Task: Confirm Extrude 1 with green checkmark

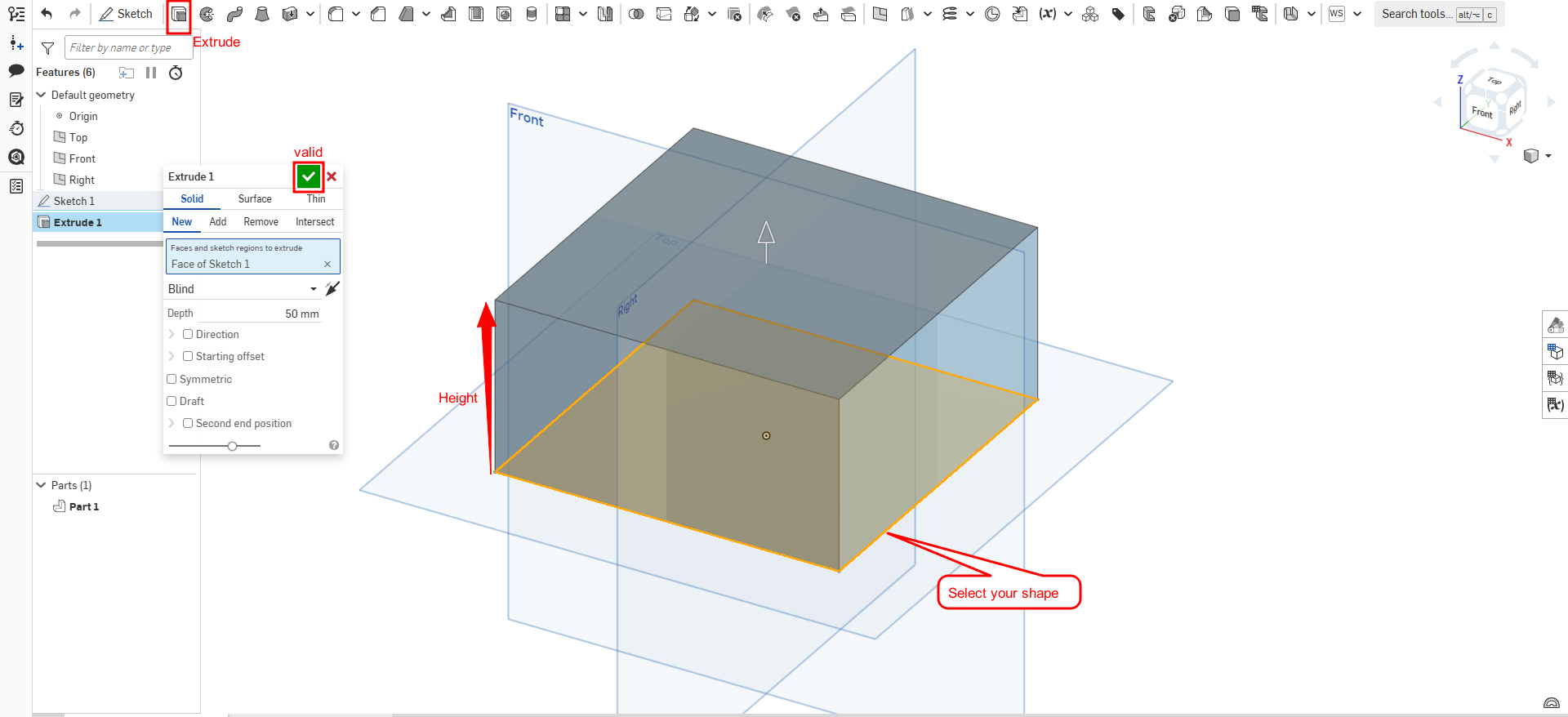Action: 308,176
